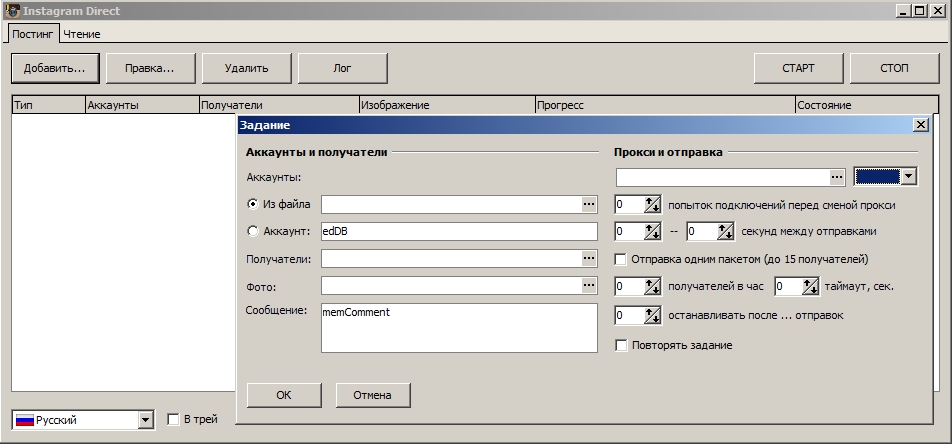This screenshot has height=444, width=952.
Task: Click the Прогресс column header
Action: click(x=663, y=105)
